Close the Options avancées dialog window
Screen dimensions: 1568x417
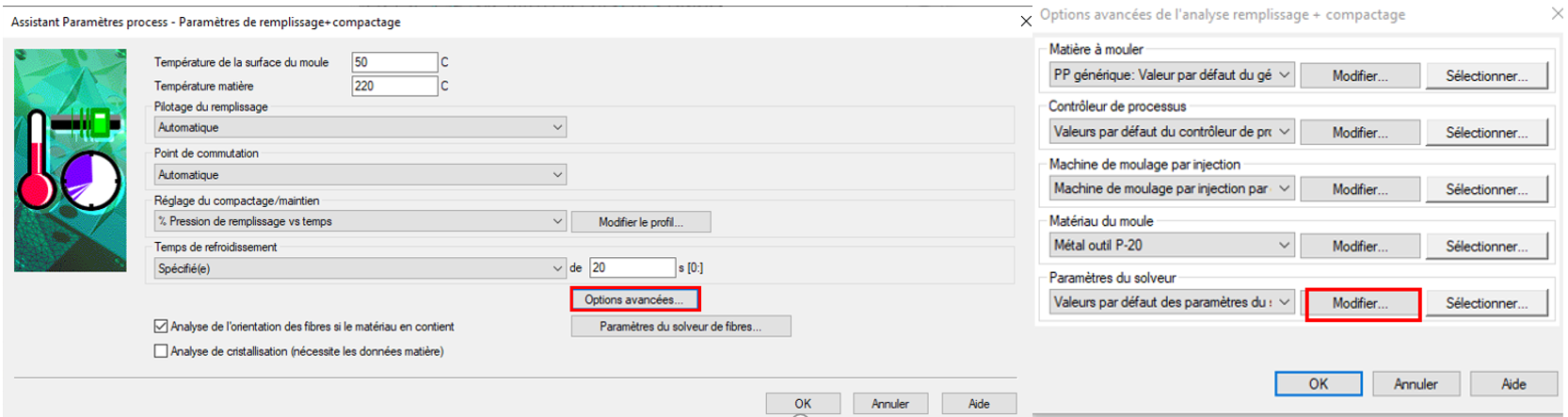click(1557, 14)
